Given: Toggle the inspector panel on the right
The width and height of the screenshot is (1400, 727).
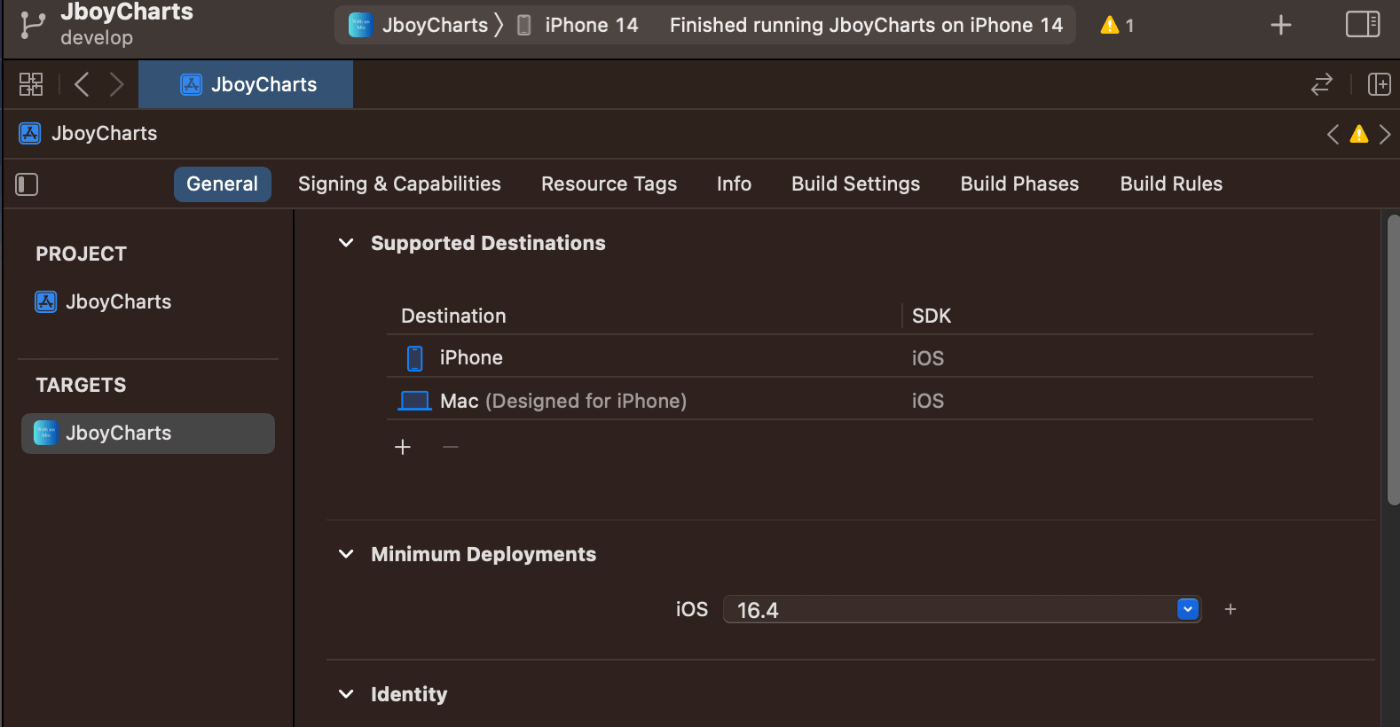Looking at the screenshot, I should click(x=1362, y=25).
